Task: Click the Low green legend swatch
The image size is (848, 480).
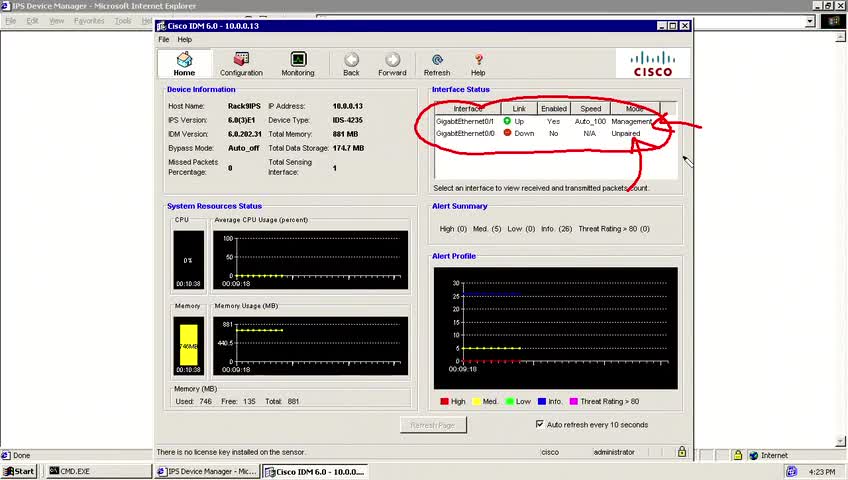Action: 509,402
